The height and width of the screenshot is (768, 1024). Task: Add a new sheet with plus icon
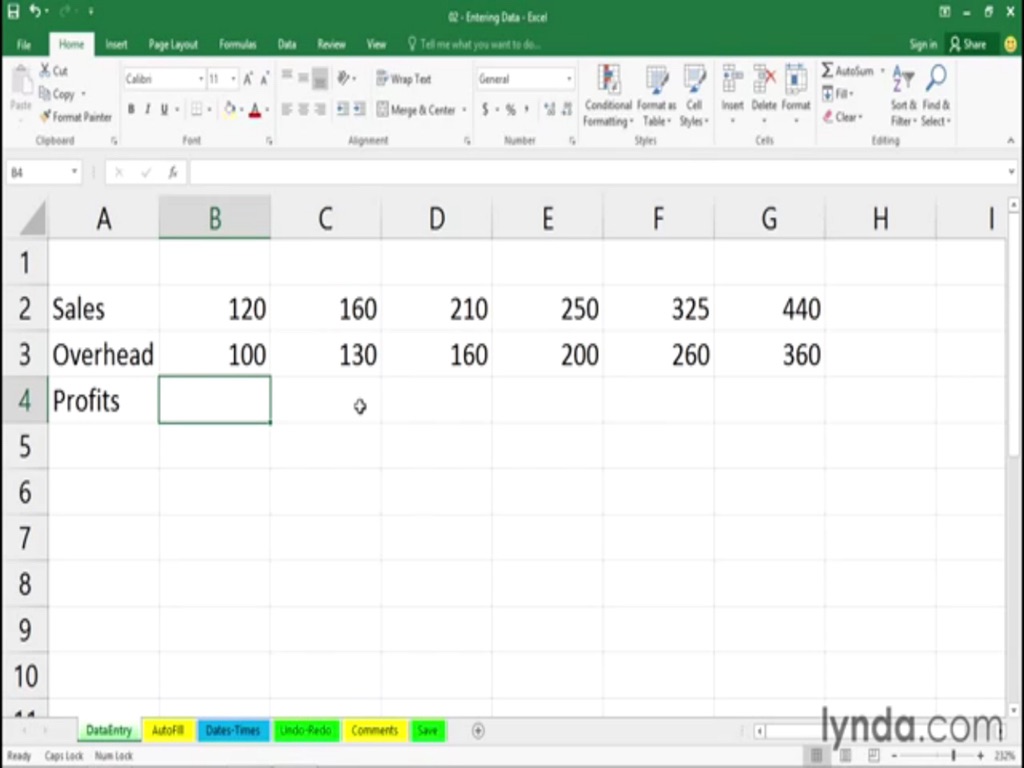pyautogui.click(x=478, y=731)
